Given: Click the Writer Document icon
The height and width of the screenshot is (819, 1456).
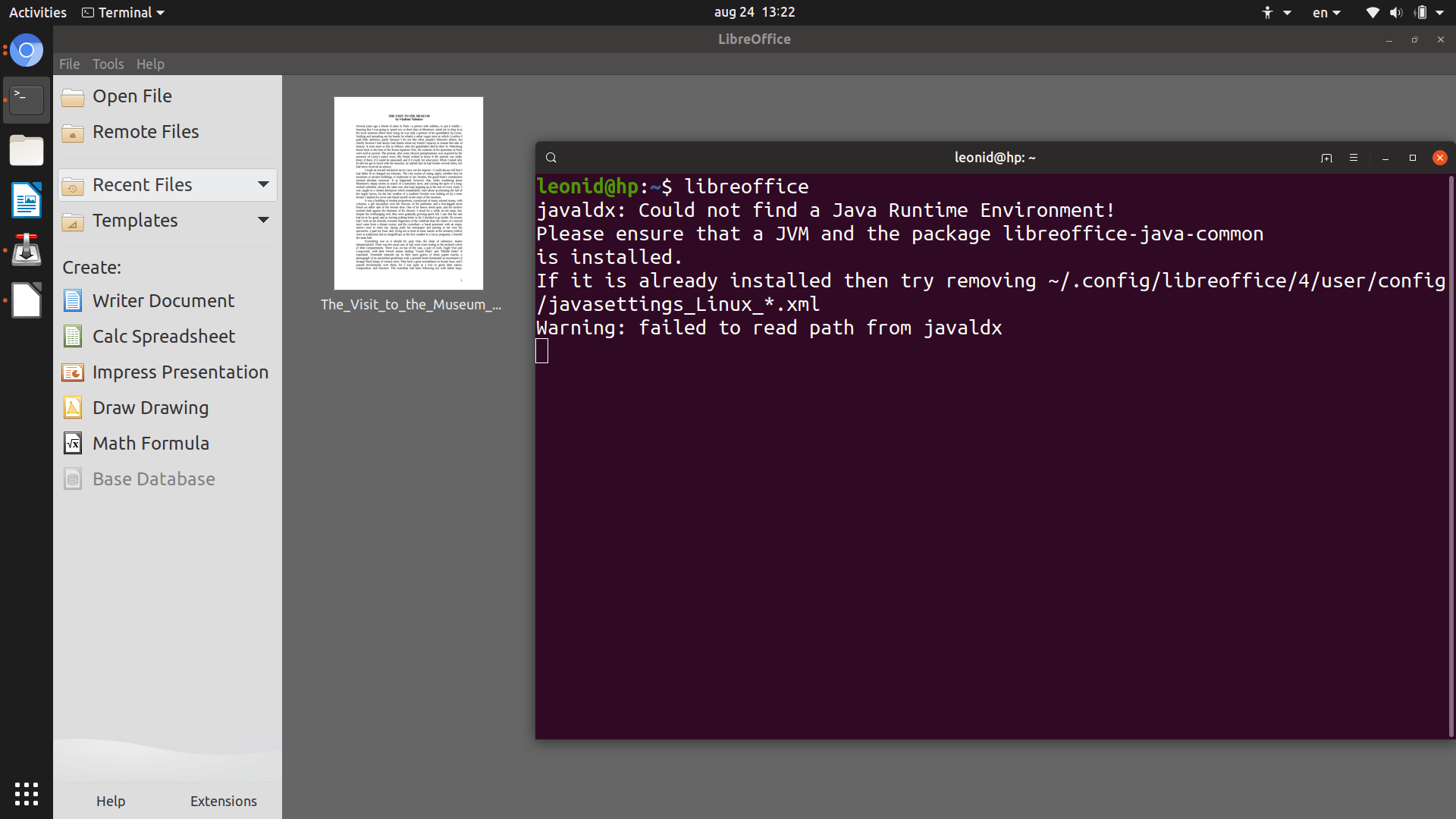Looking at the screenshot, I should pyautogui.click(x=73, y=301).
